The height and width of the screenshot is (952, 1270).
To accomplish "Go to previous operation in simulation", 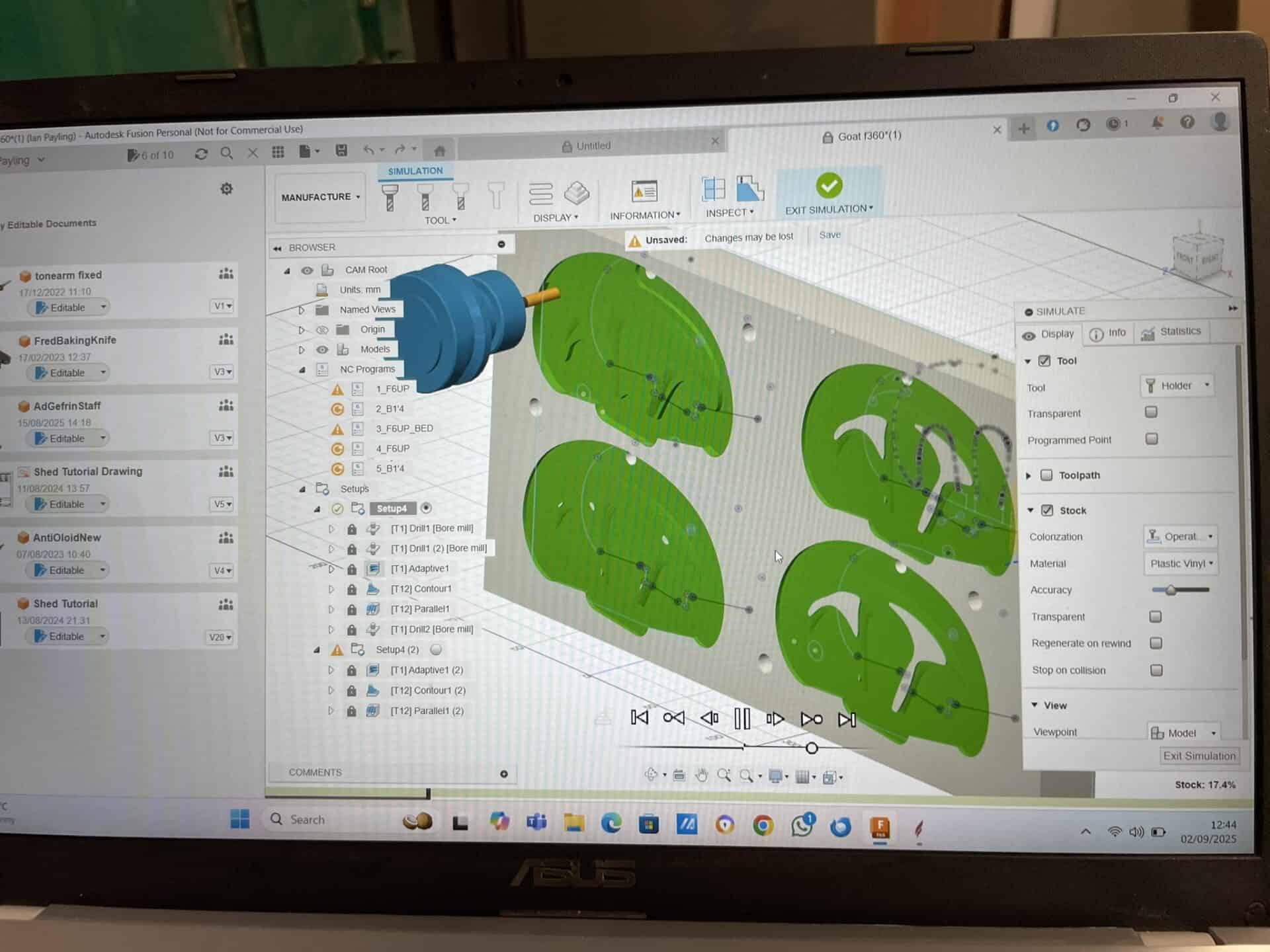I will tap(673, 718).
